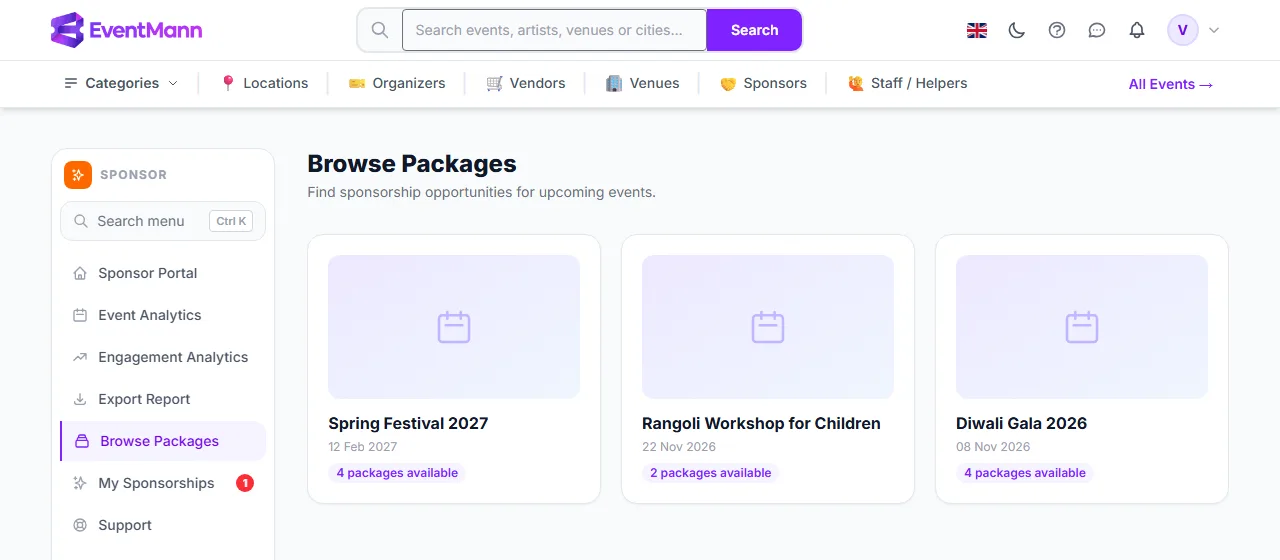Viewport: 1280px width, 560px height.
Task: Open Engagement Analytics from sidebar
Action: (163, 357)
